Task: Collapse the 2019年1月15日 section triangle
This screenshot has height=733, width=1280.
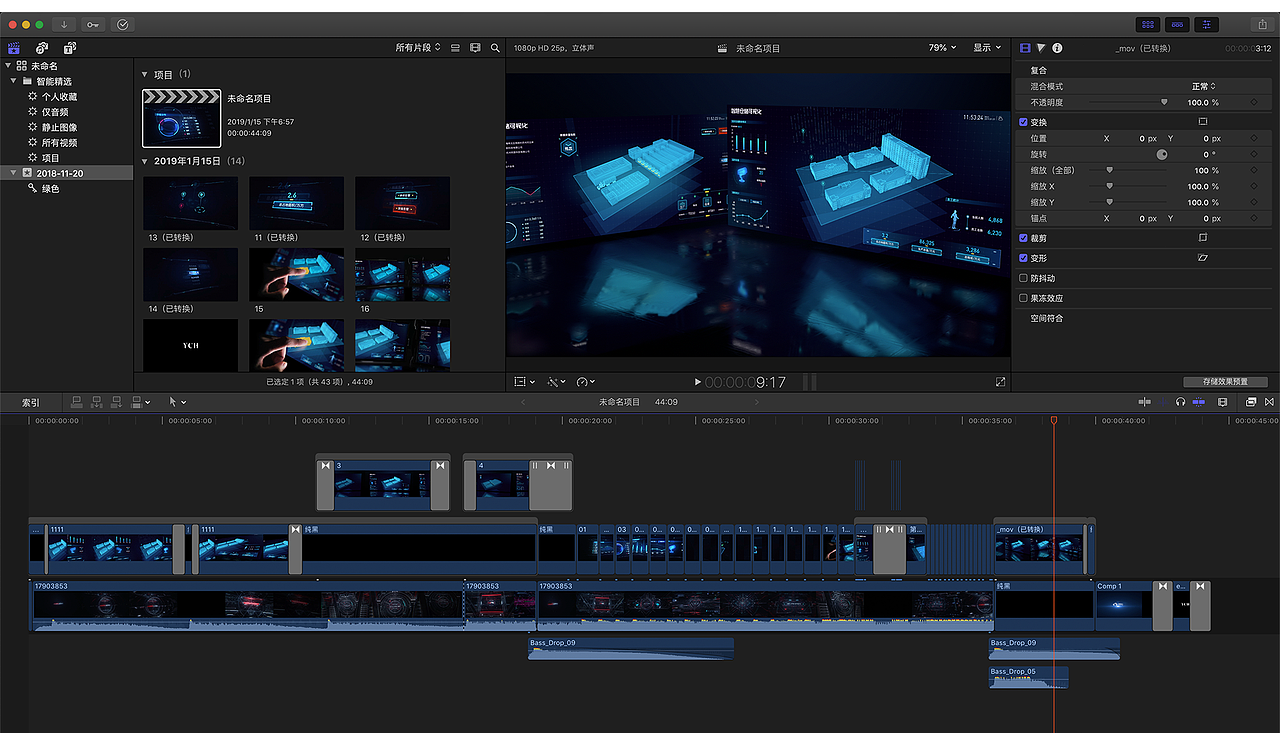Action: [x=144, y=161]
